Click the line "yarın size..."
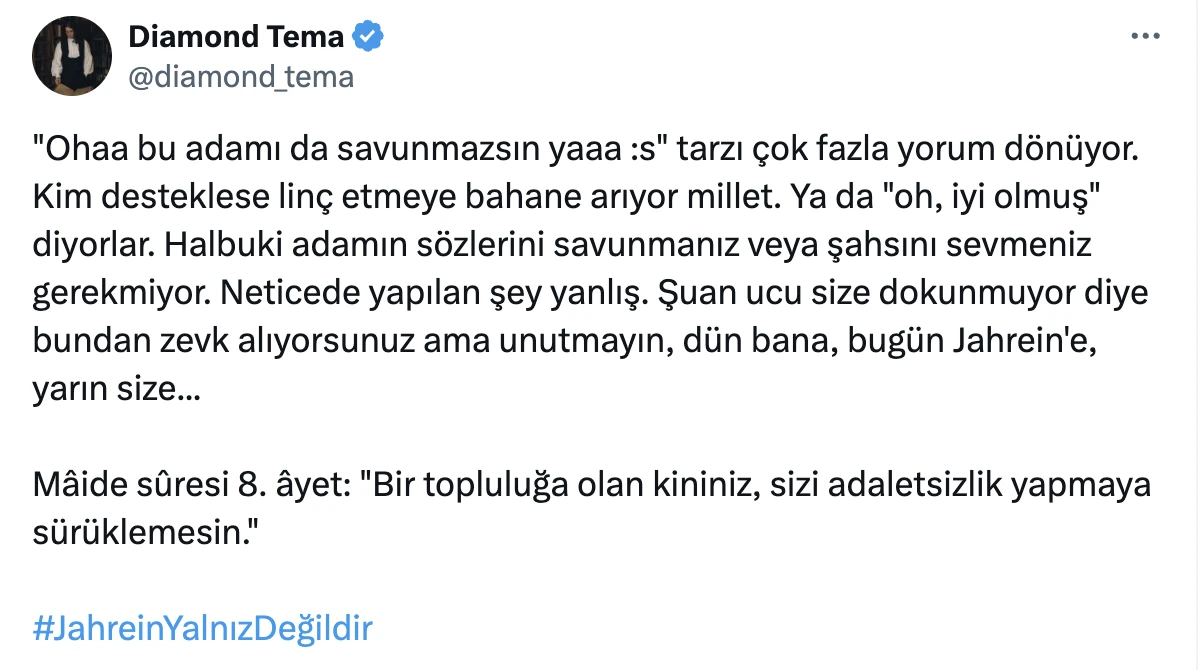 coord(116,386)
